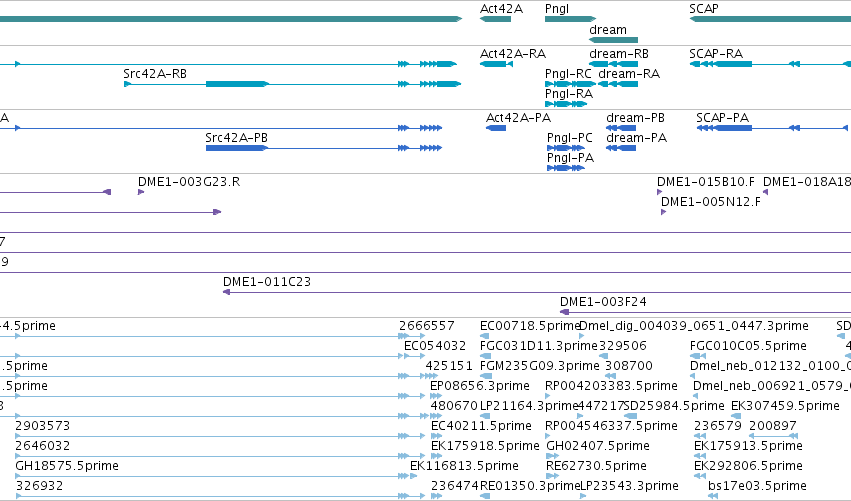Open the GH18575.5prime EST label
The image size is (851, 501).
pyautogui.click(x=67, y=466)
